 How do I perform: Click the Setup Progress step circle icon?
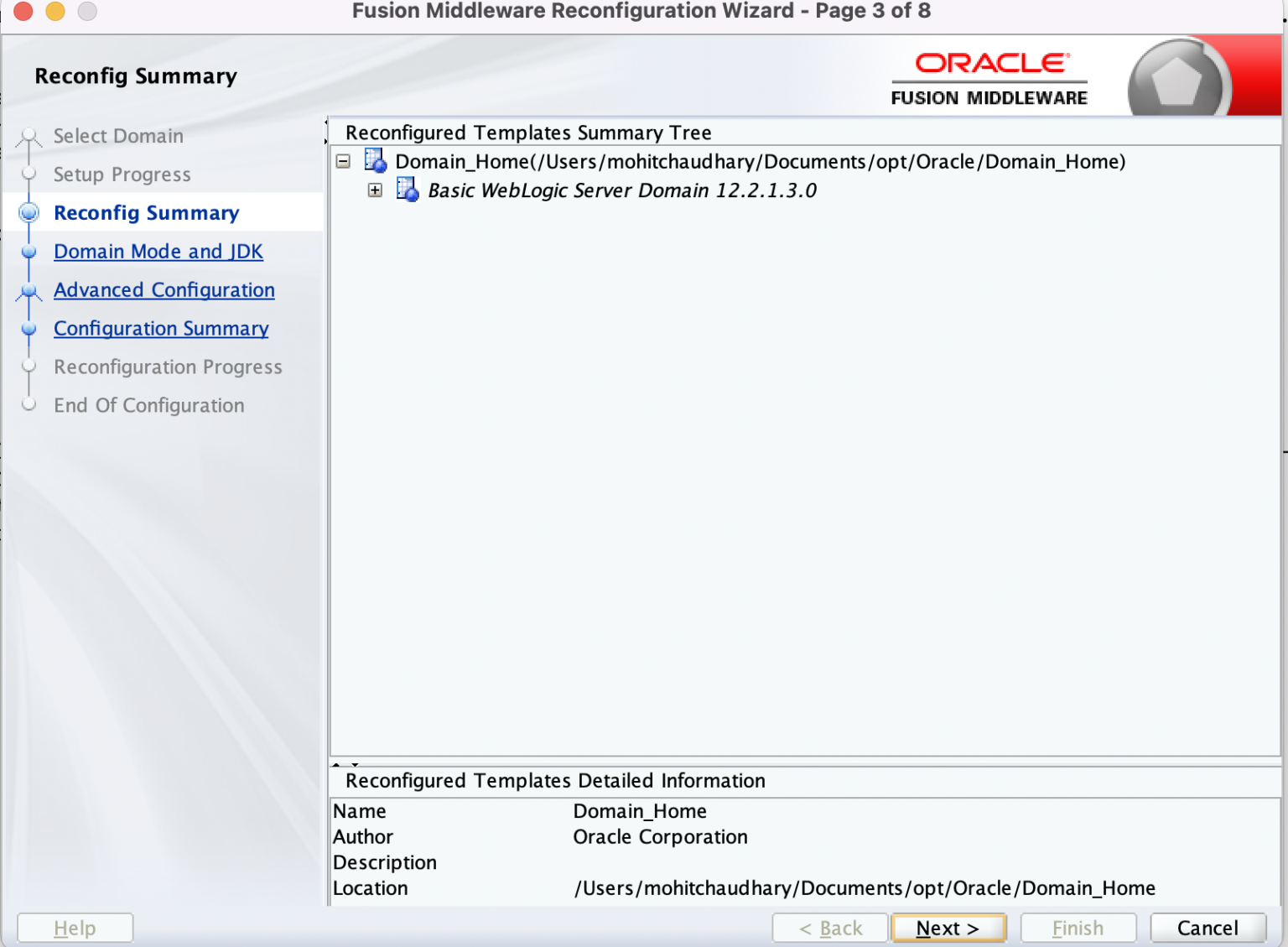click(29, 174)
